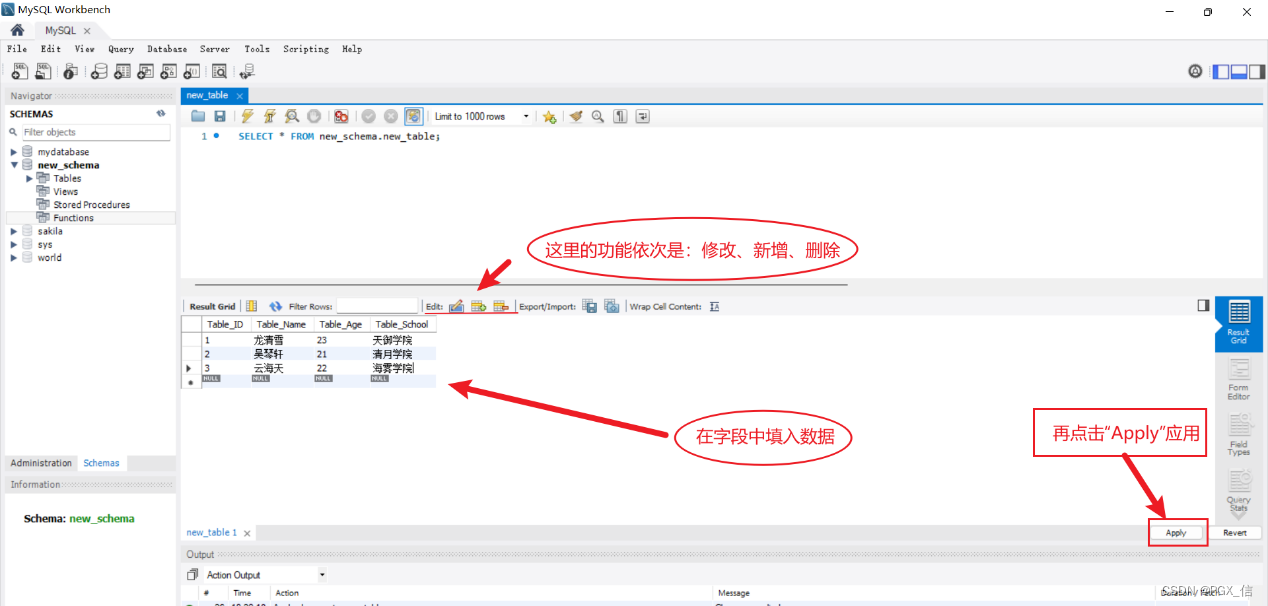The height and width of the screenshot is (606, 1268).
Task: Expand the sakila schema
Action: point(14,231)
